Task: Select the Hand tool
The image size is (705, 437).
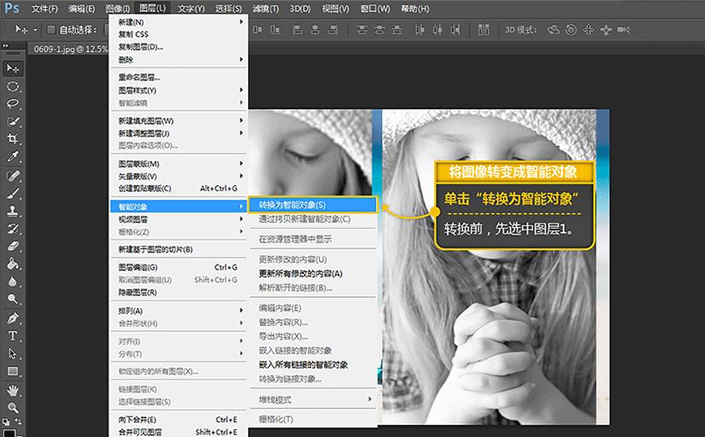Action: tap(14, 389)
